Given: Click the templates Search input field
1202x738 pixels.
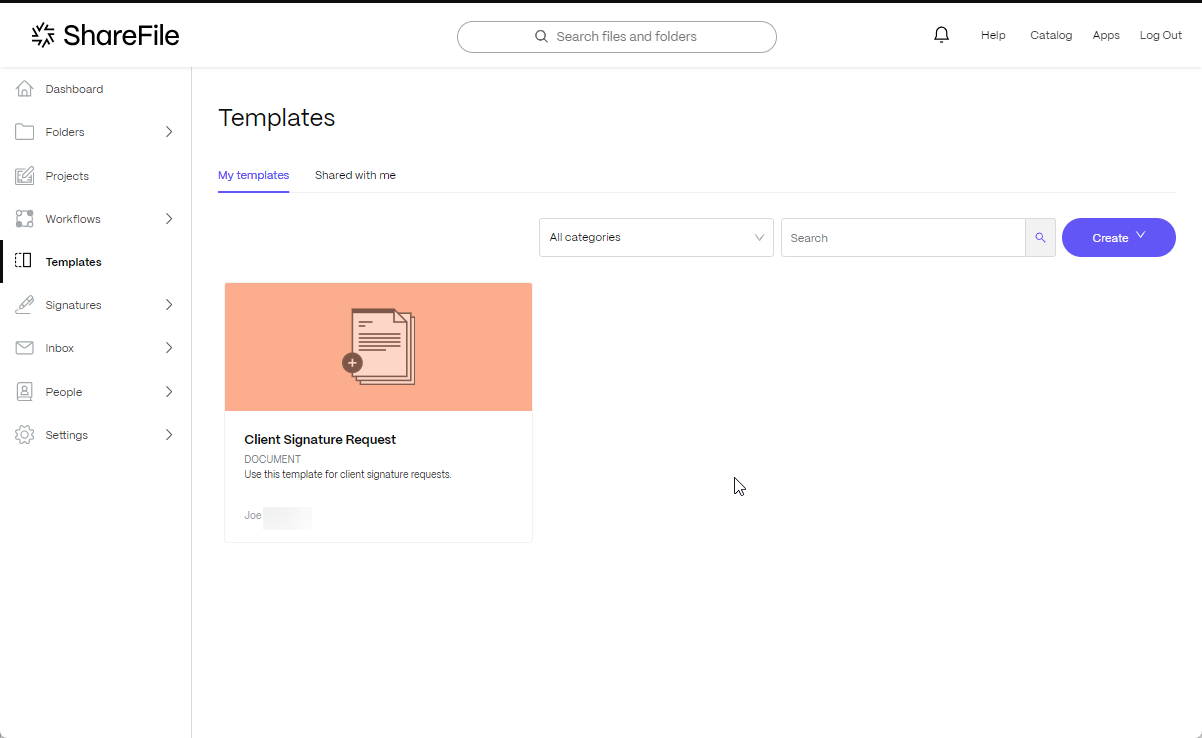Looking at the screenshot, I should (903, 238).
